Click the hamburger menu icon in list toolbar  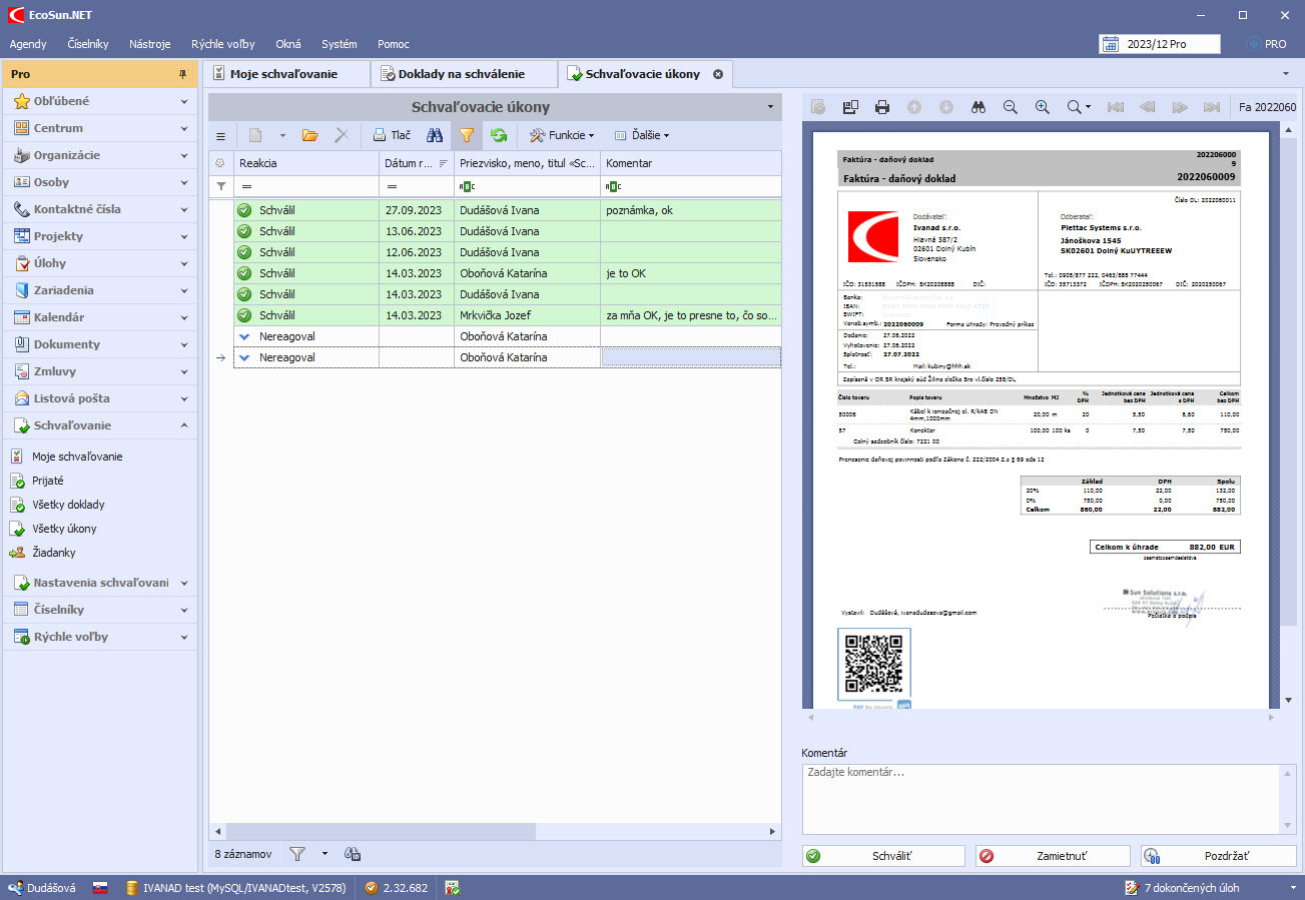221,135
